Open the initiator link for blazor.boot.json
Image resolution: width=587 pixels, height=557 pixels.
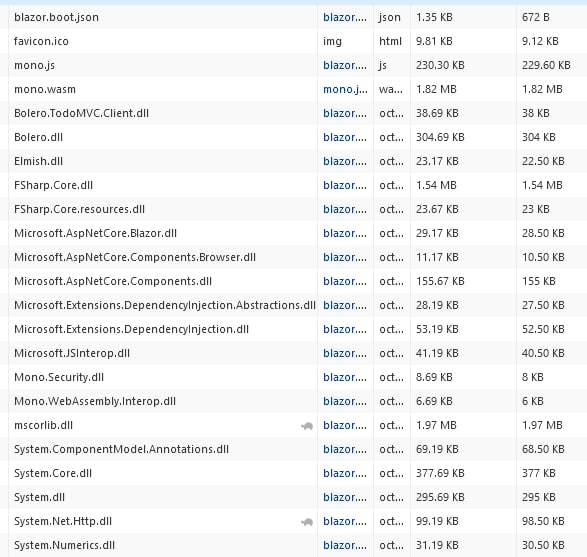(345, 17)
